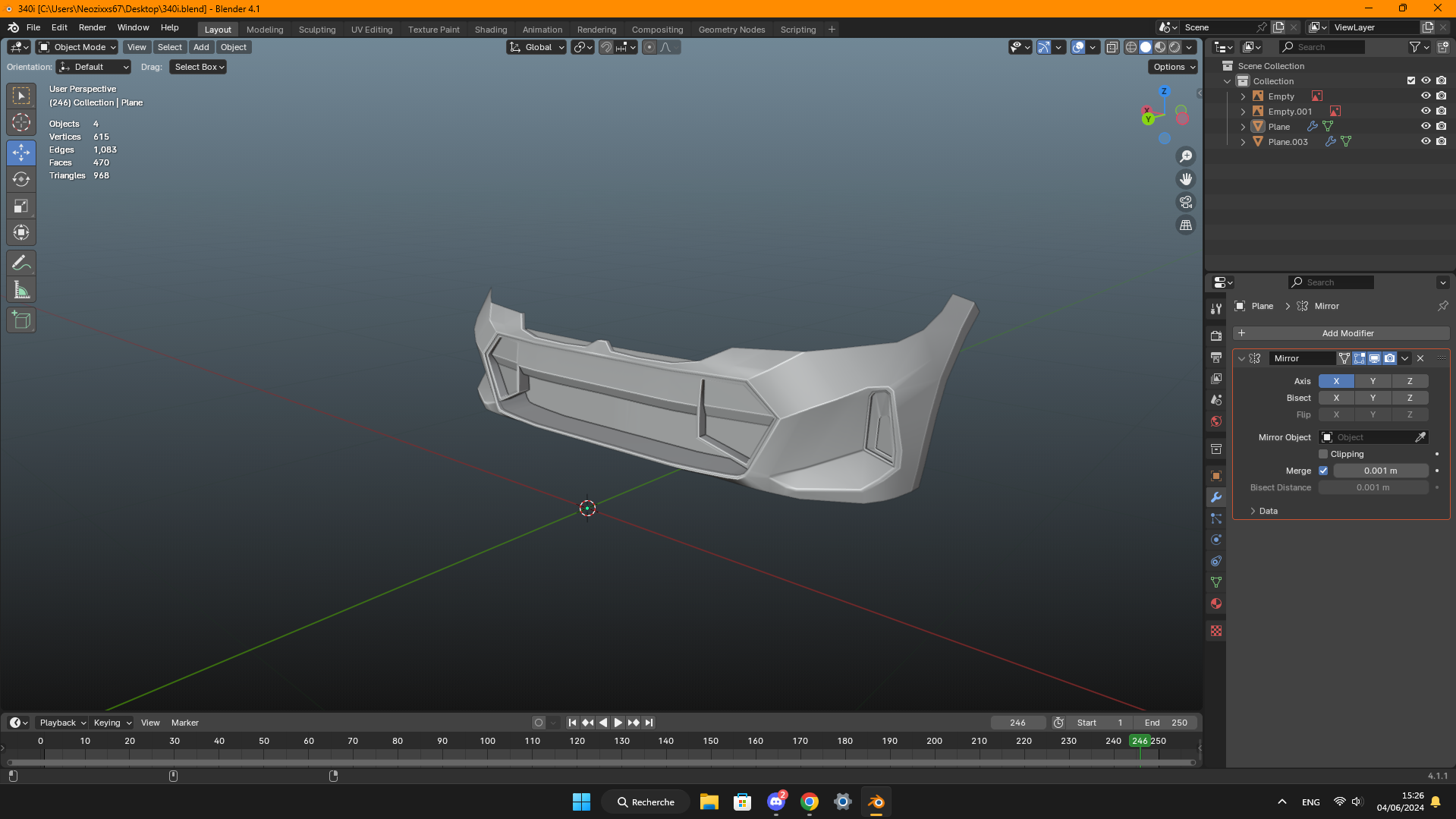Switch to the Geometry Nodes workspace tab
Viewport: 1456px width, 819px height.
(x=731, y=30)
